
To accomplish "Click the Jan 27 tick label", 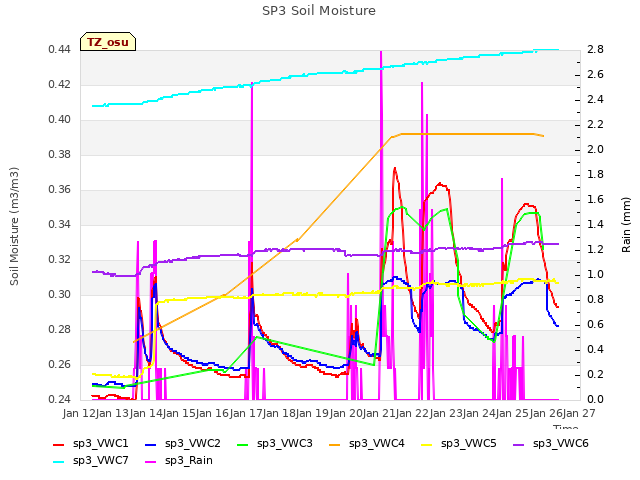I will (x=579, y=413).
